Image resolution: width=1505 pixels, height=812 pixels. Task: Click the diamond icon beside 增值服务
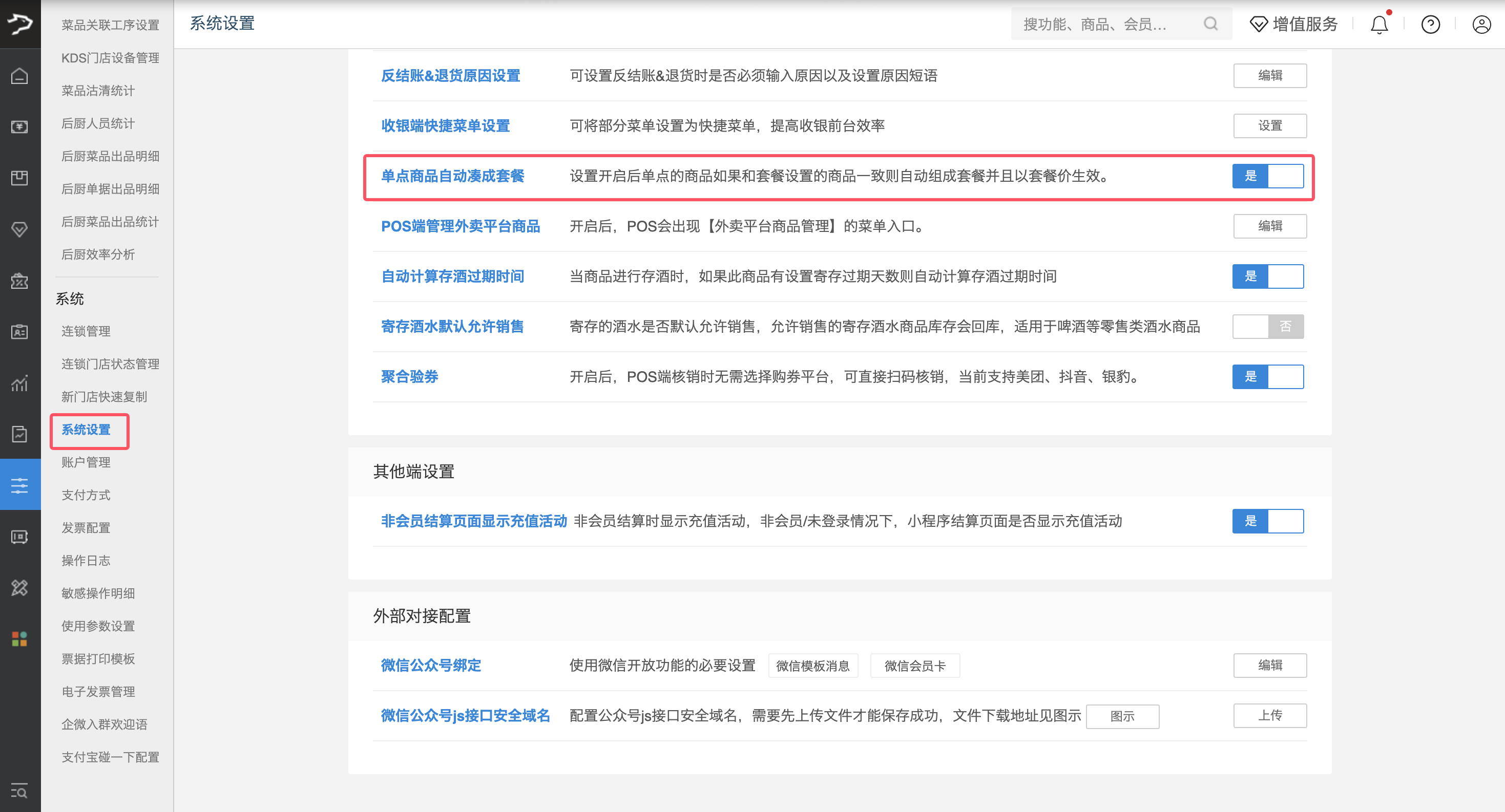tap(1259, 25)
